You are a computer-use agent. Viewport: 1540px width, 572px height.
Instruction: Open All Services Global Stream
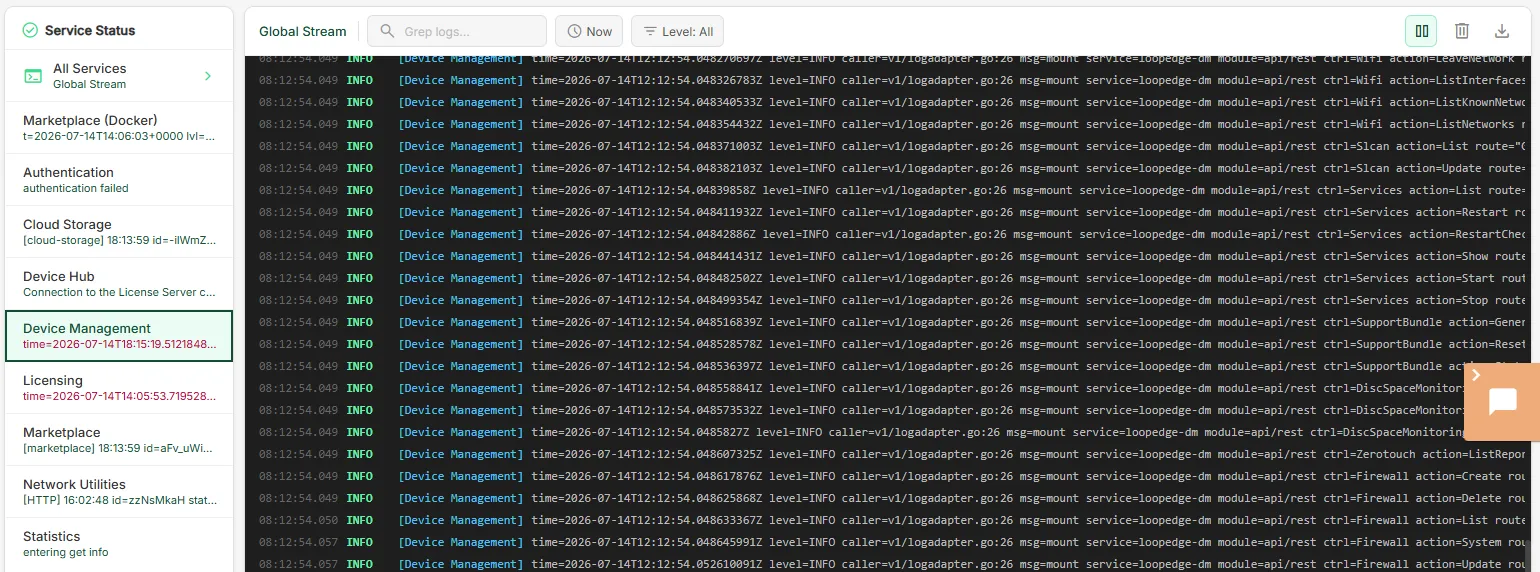pyautogui.click(x=119, y=76)
